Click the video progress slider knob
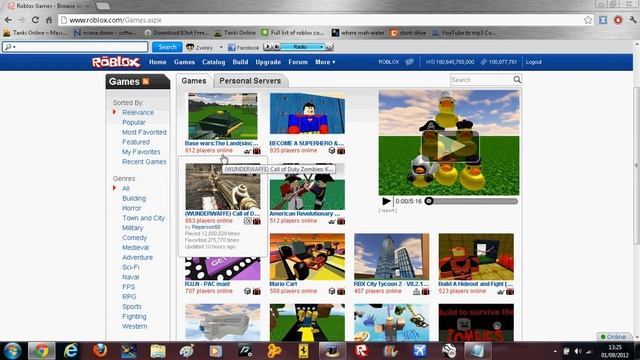Viewport: 640px width, 360px height. (429, 201)
